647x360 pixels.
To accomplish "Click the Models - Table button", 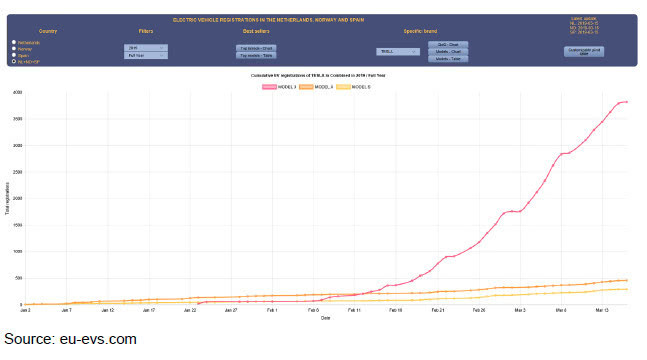I will (448, 59).
